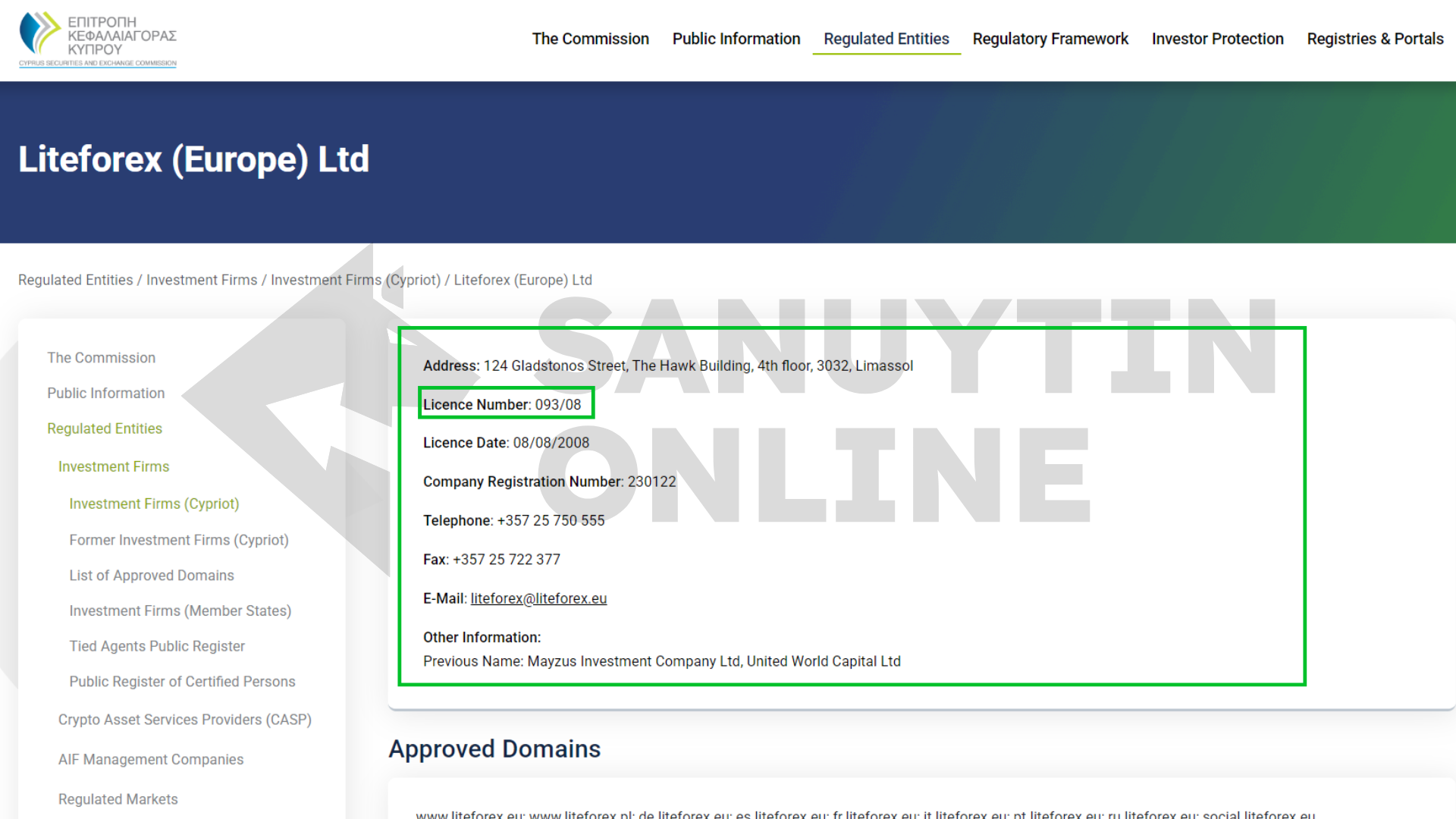
Task: Select Investment Firms sidebar link
Action: [x=113, y=466]
